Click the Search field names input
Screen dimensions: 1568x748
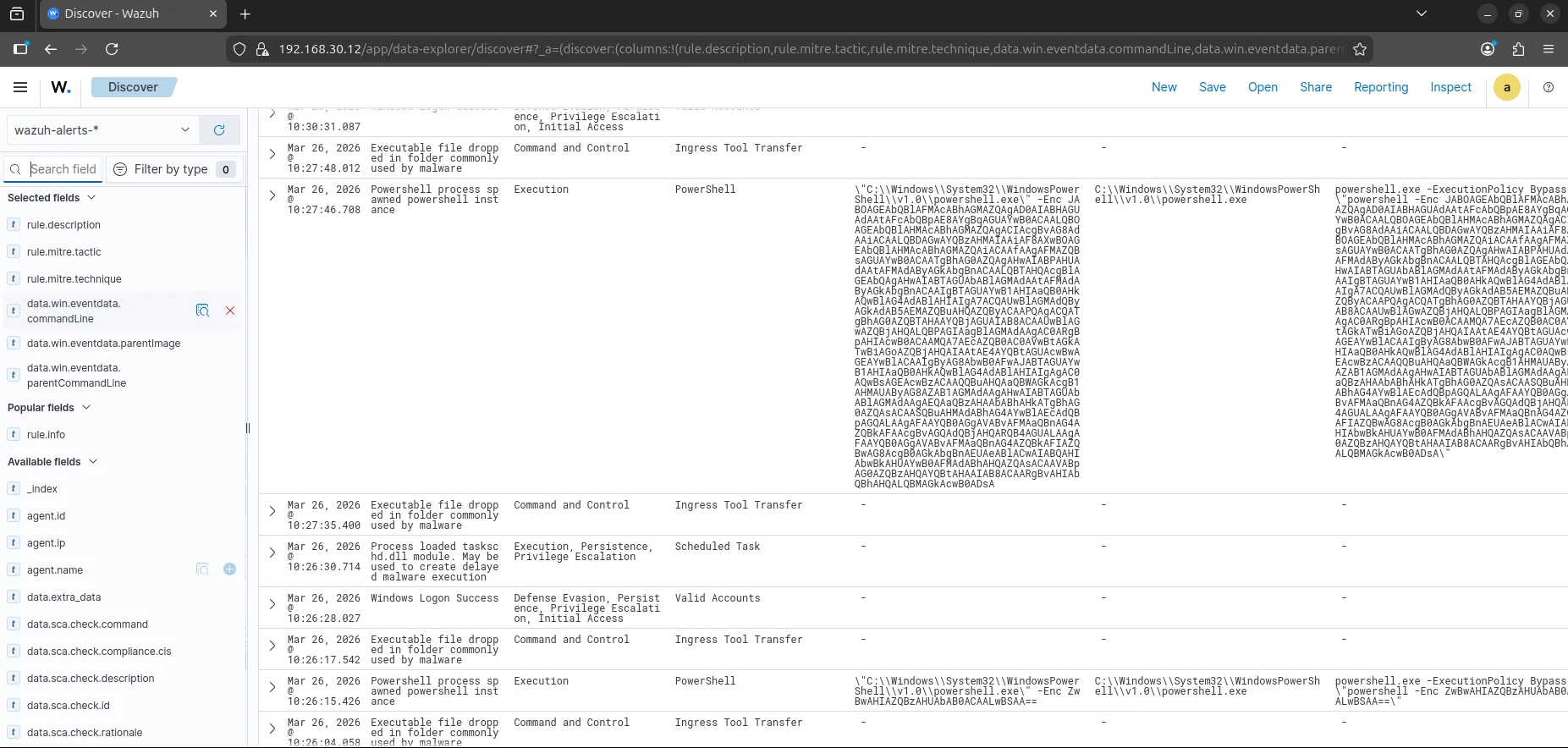63,169
